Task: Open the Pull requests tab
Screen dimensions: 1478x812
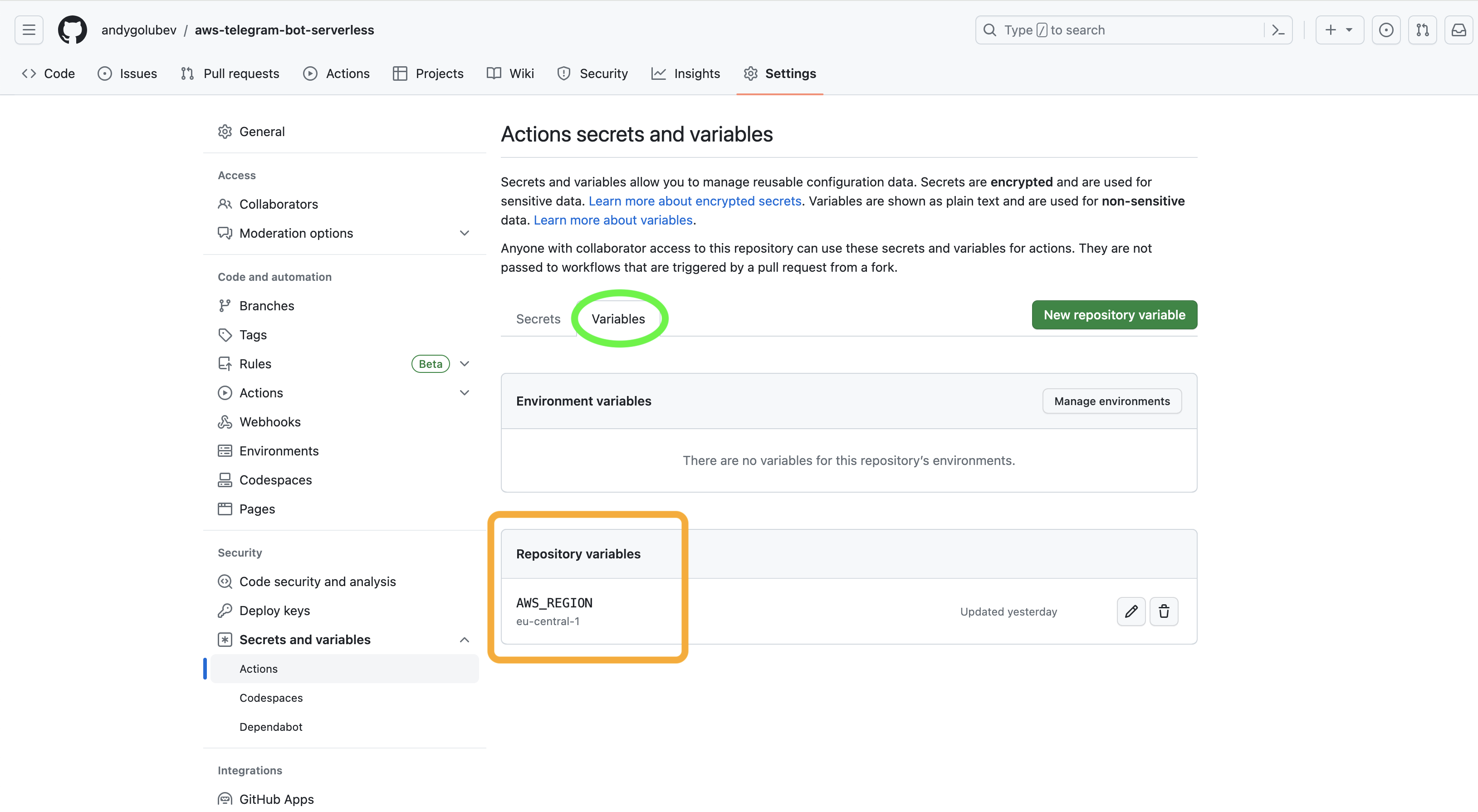Action: pyautogui.click(x=230, y=73)
